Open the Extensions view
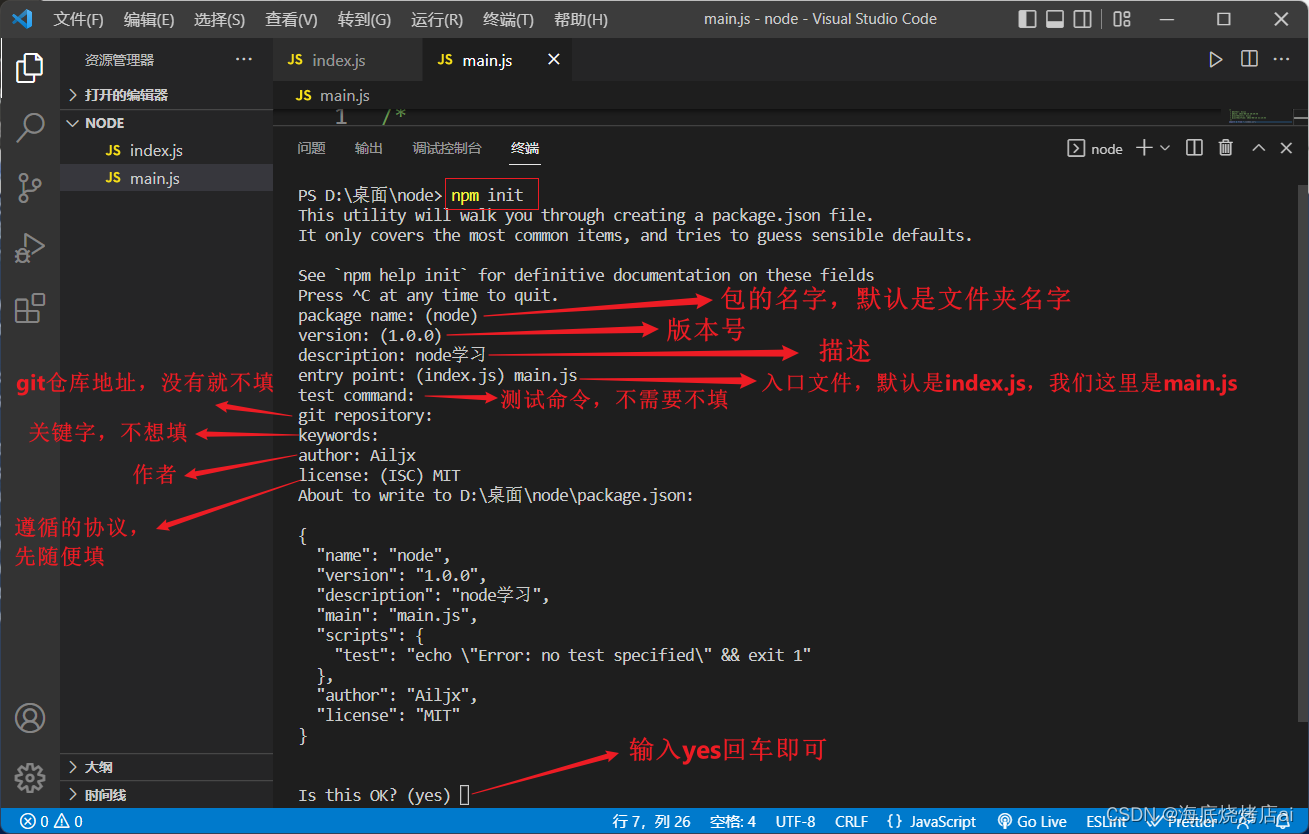1309x834 pixels. (30, 308)
